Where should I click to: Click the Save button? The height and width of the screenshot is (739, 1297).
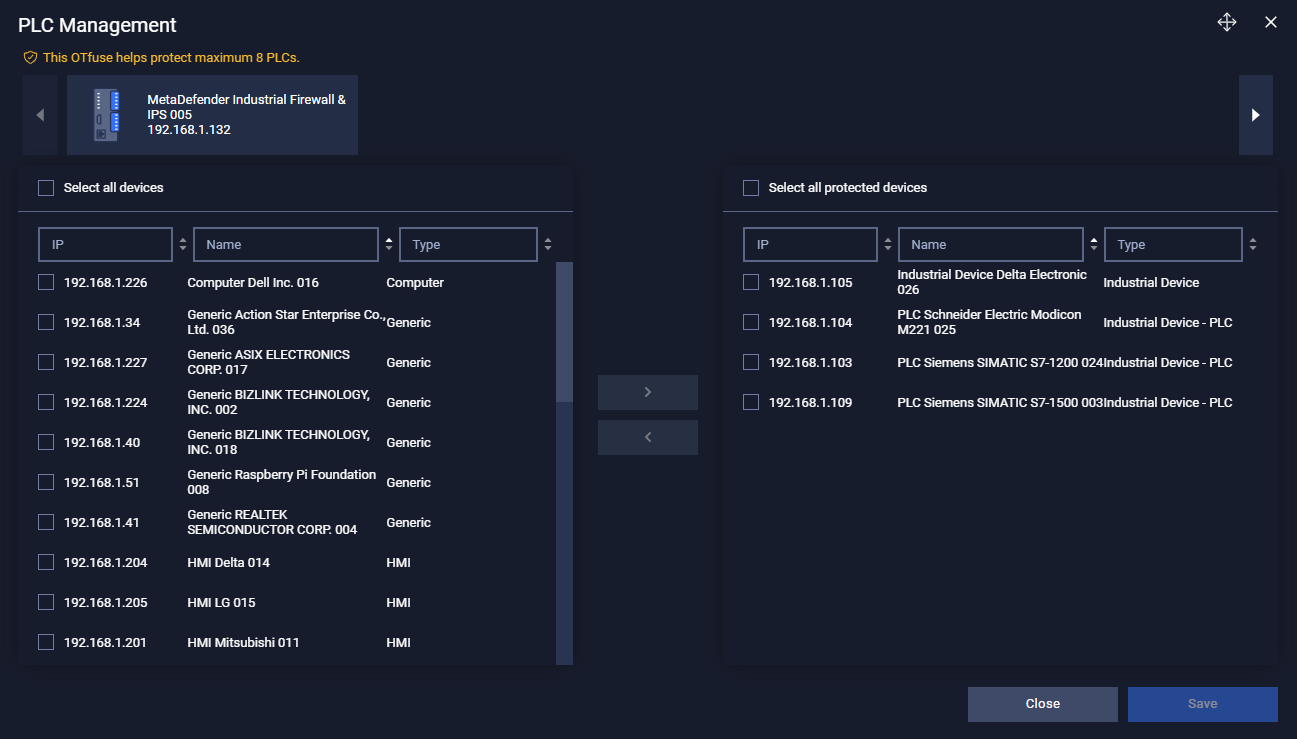click(x=1203, y=704)
